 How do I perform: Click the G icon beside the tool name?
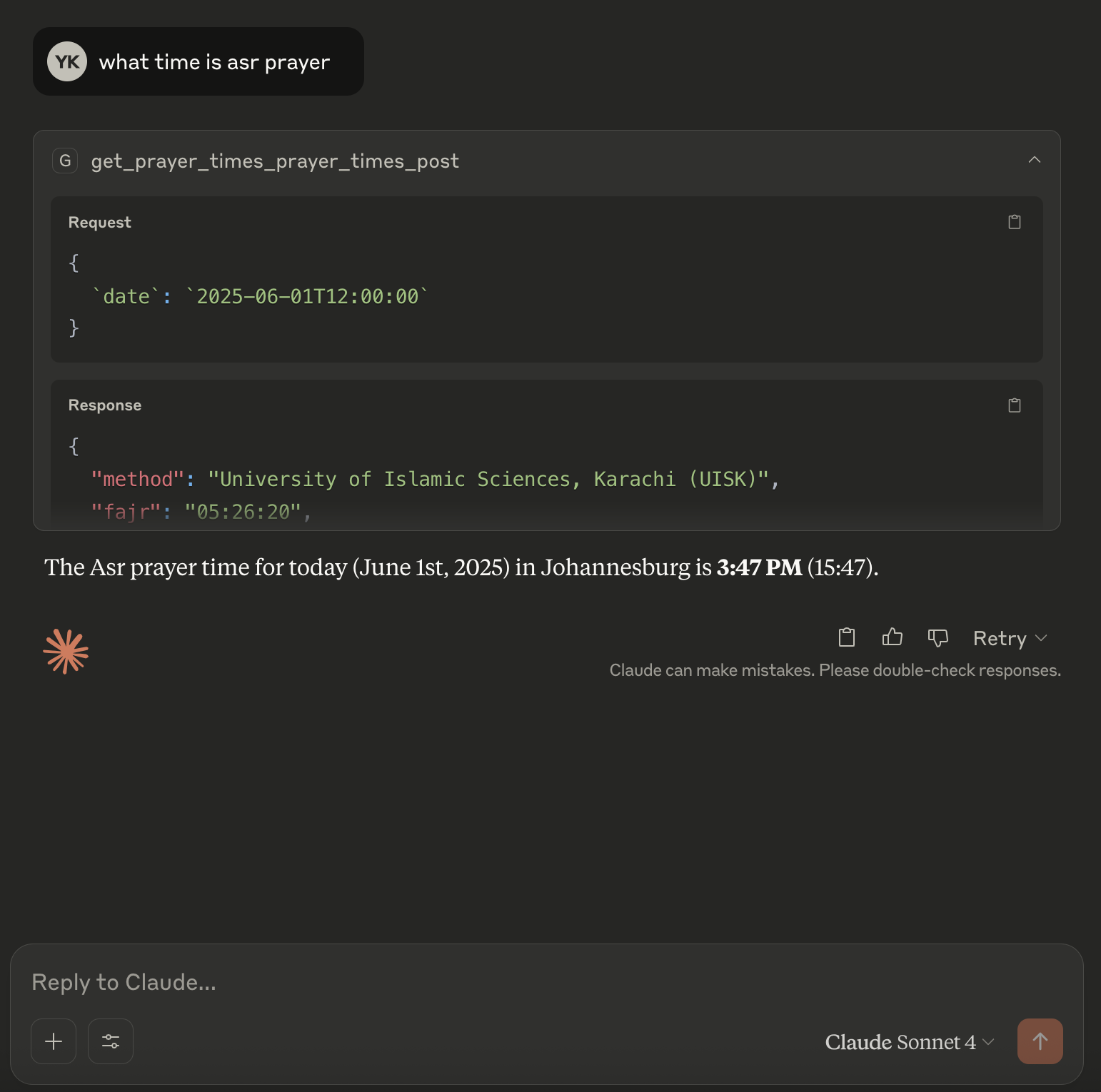(65, 161)
